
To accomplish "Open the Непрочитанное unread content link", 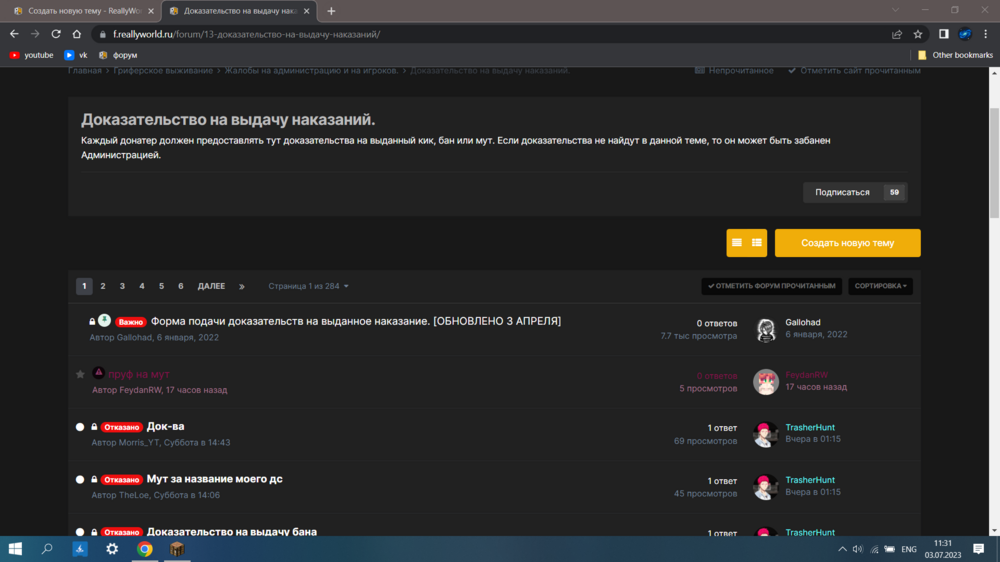I will 734,70.
